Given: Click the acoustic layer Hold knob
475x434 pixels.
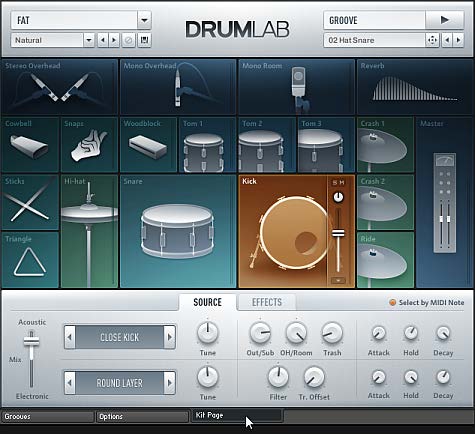Looking at the screenshot, I should click(x=411, y=333).
